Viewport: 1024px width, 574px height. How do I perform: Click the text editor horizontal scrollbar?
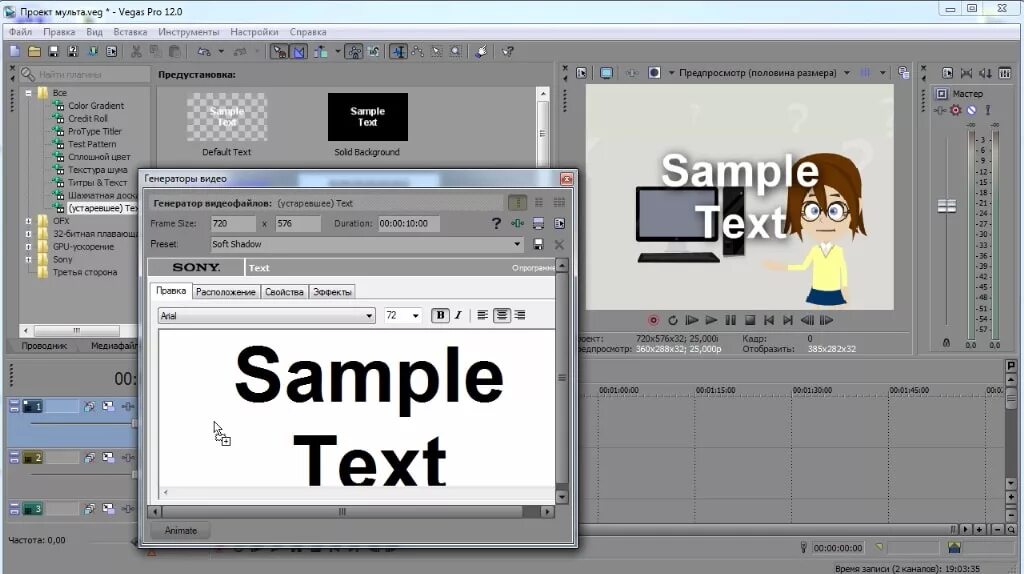click(x=351, y=511)
